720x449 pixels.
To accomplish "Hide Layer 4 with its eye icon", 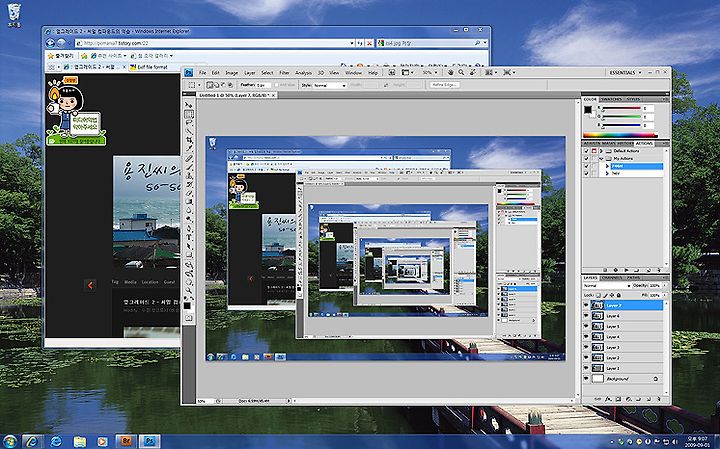I will (x=586, y=337).
